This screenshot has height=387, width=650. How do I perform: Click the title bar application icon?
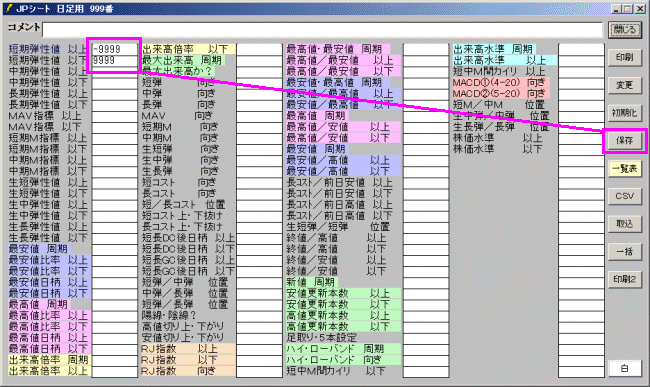tap(8, 8)
